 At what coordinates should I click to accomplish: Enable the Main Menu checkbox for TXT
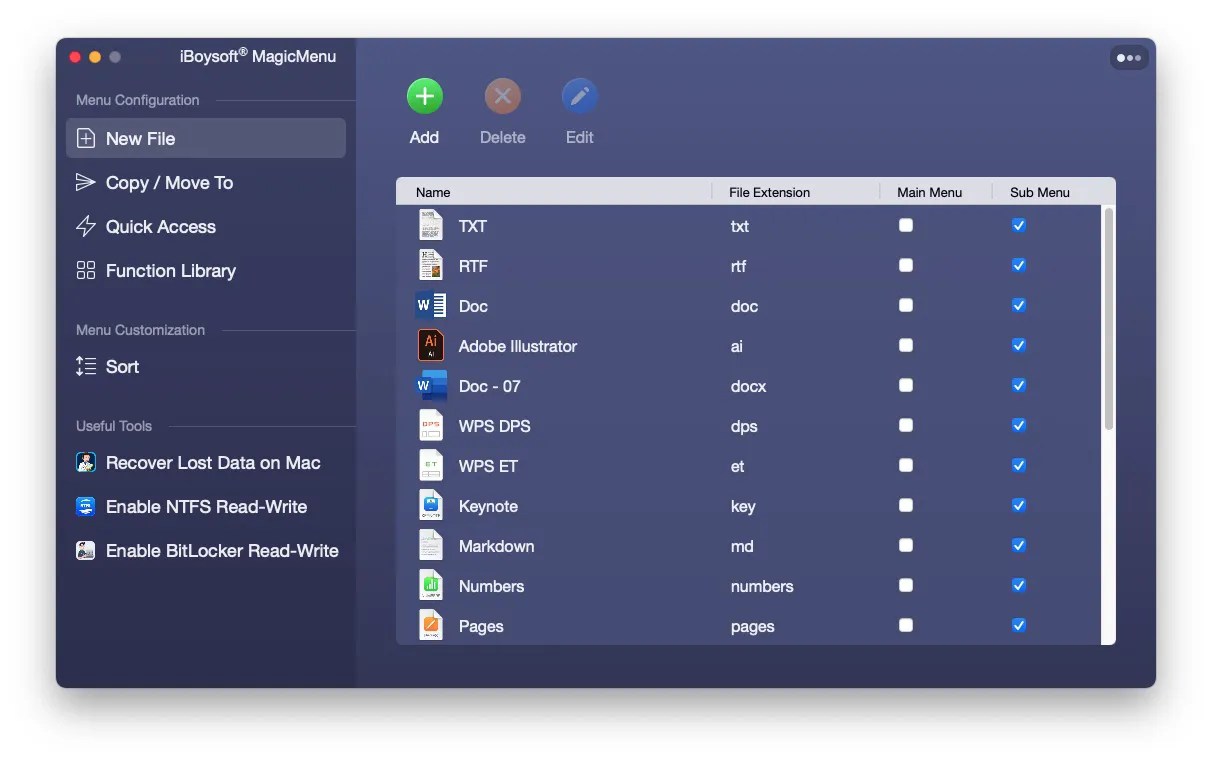[x=906, y=225]
